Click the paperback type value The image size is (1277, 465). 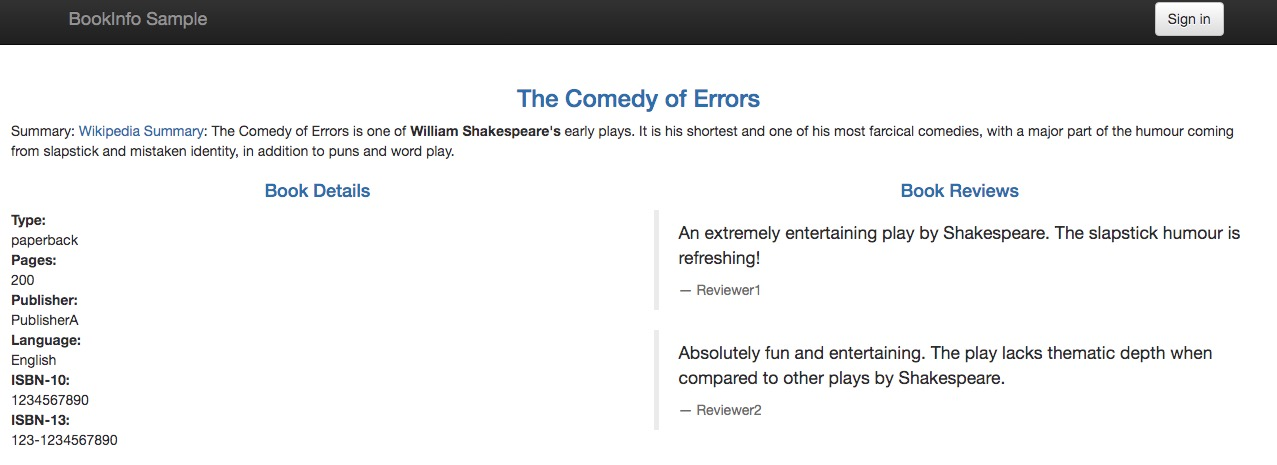(x=44, y=240)
